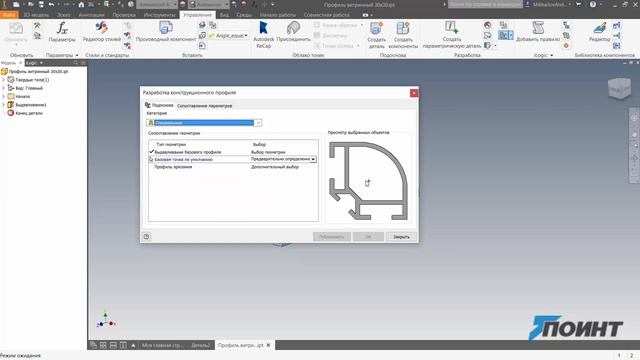
Task: Click the Undo arrow in the quick access toolbar
Action: [x=51, y=4]
